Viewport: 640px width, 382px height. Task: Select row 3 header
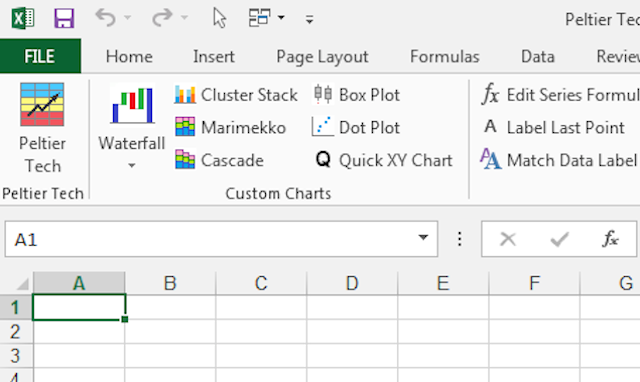click(x=16, y=356)
